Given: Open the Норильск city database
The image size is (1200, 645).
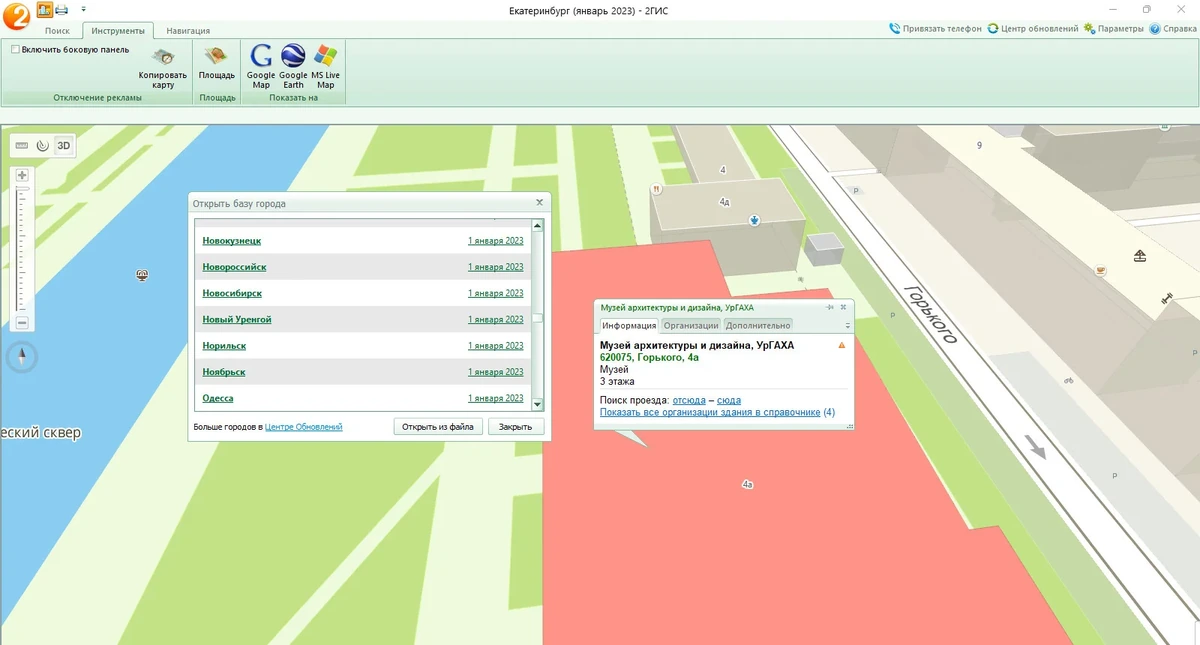Looking at the screenshot, I should [224, 346].
